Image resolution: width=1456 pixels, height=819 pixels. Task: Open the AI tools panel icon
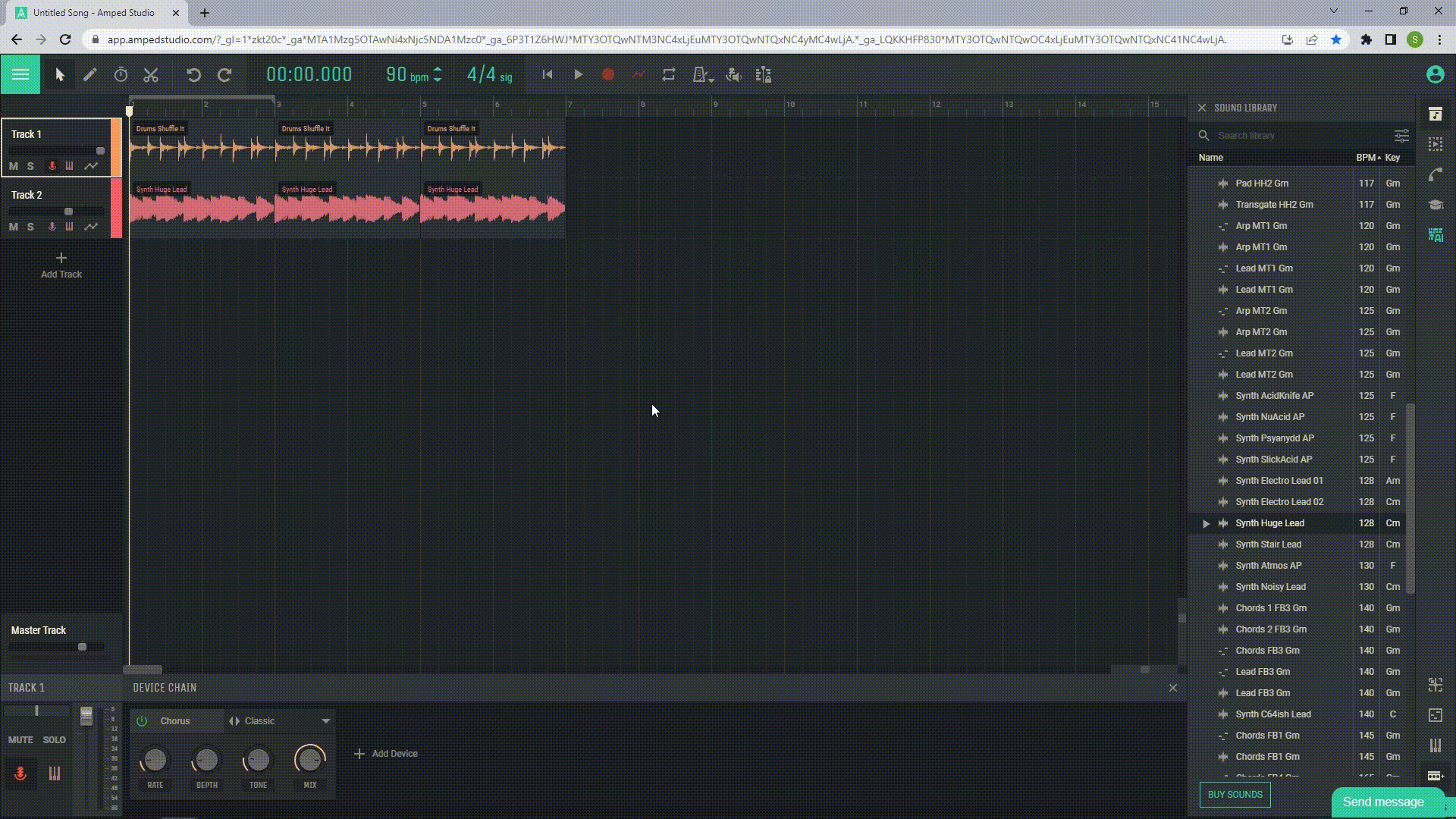point(1436,236)
